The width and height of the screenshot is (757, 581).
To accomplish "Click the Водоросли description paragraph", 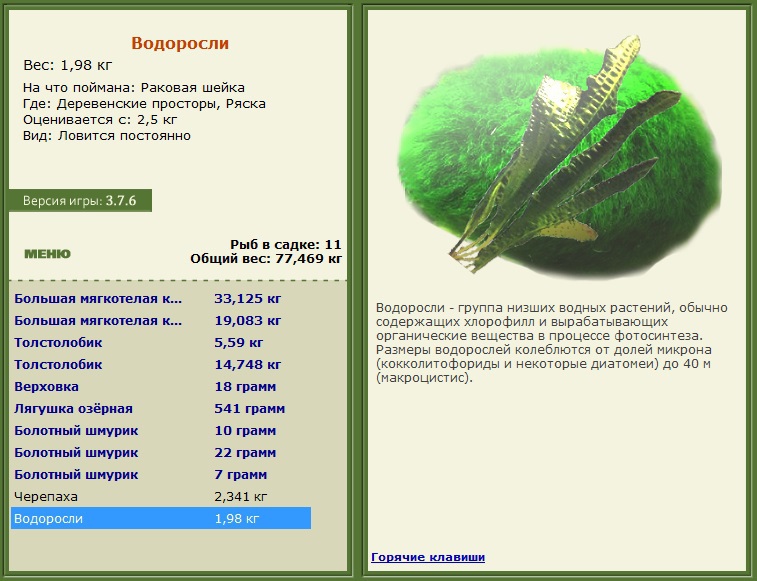I will 551,342.
